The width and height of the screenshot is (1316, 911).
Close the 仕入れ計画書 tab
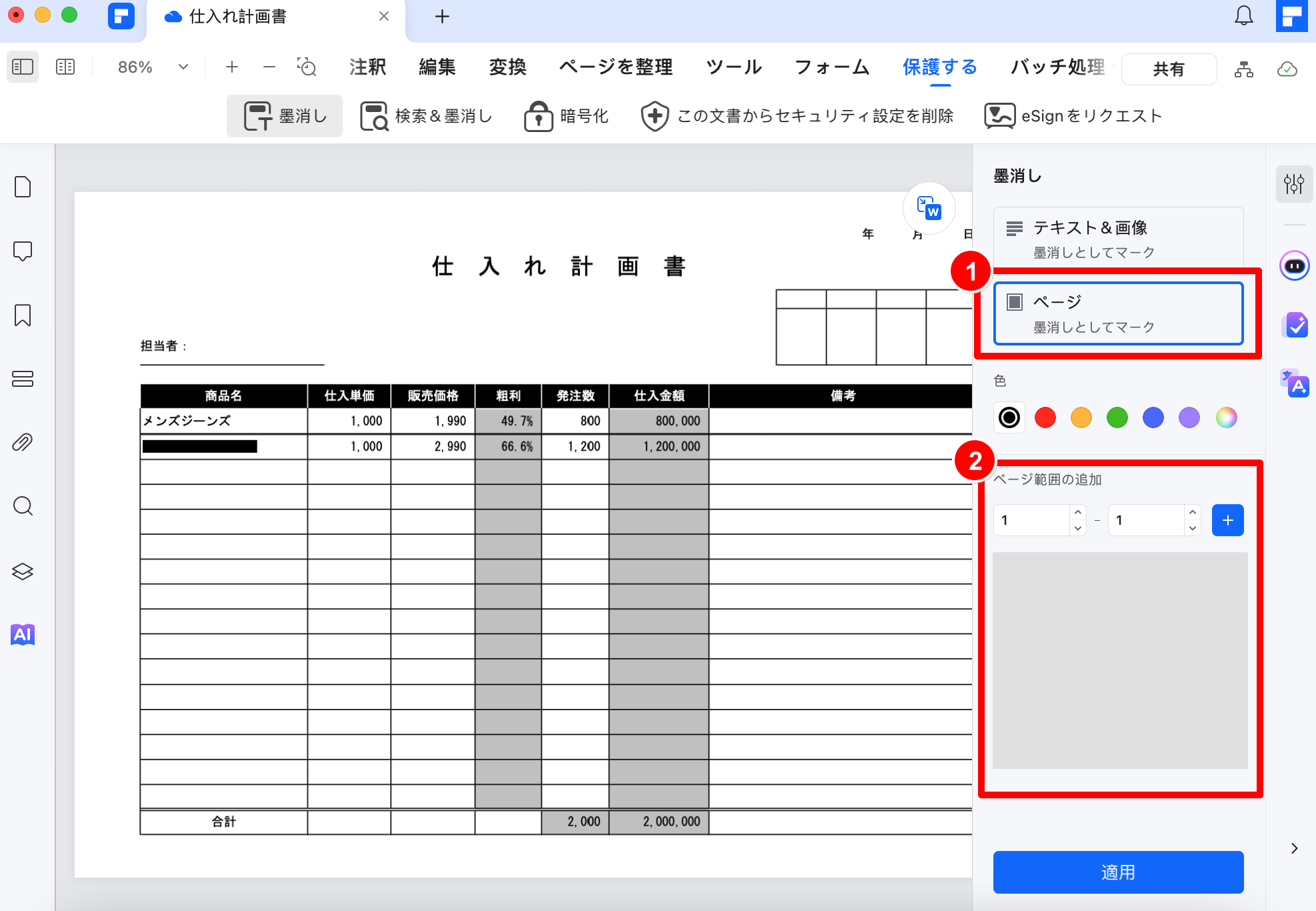(x=384, y=16)
